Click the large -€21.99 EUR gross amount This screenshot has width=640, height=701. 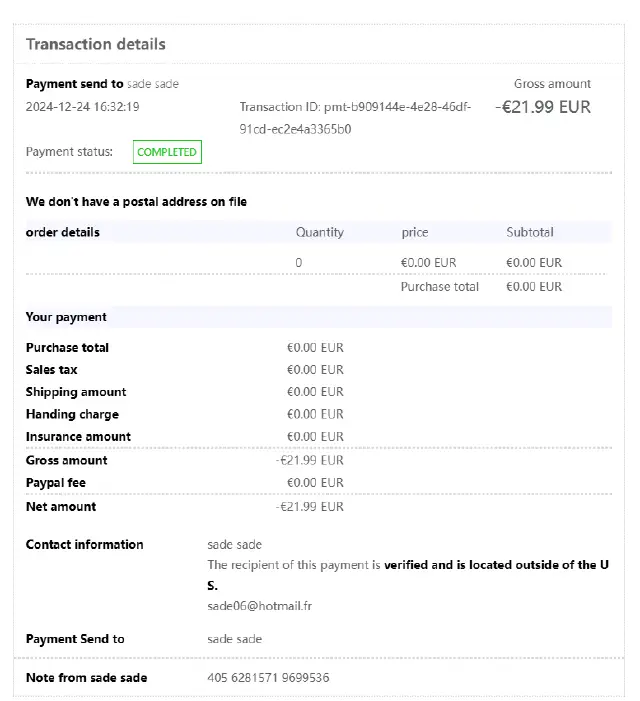tap(544, 107)
